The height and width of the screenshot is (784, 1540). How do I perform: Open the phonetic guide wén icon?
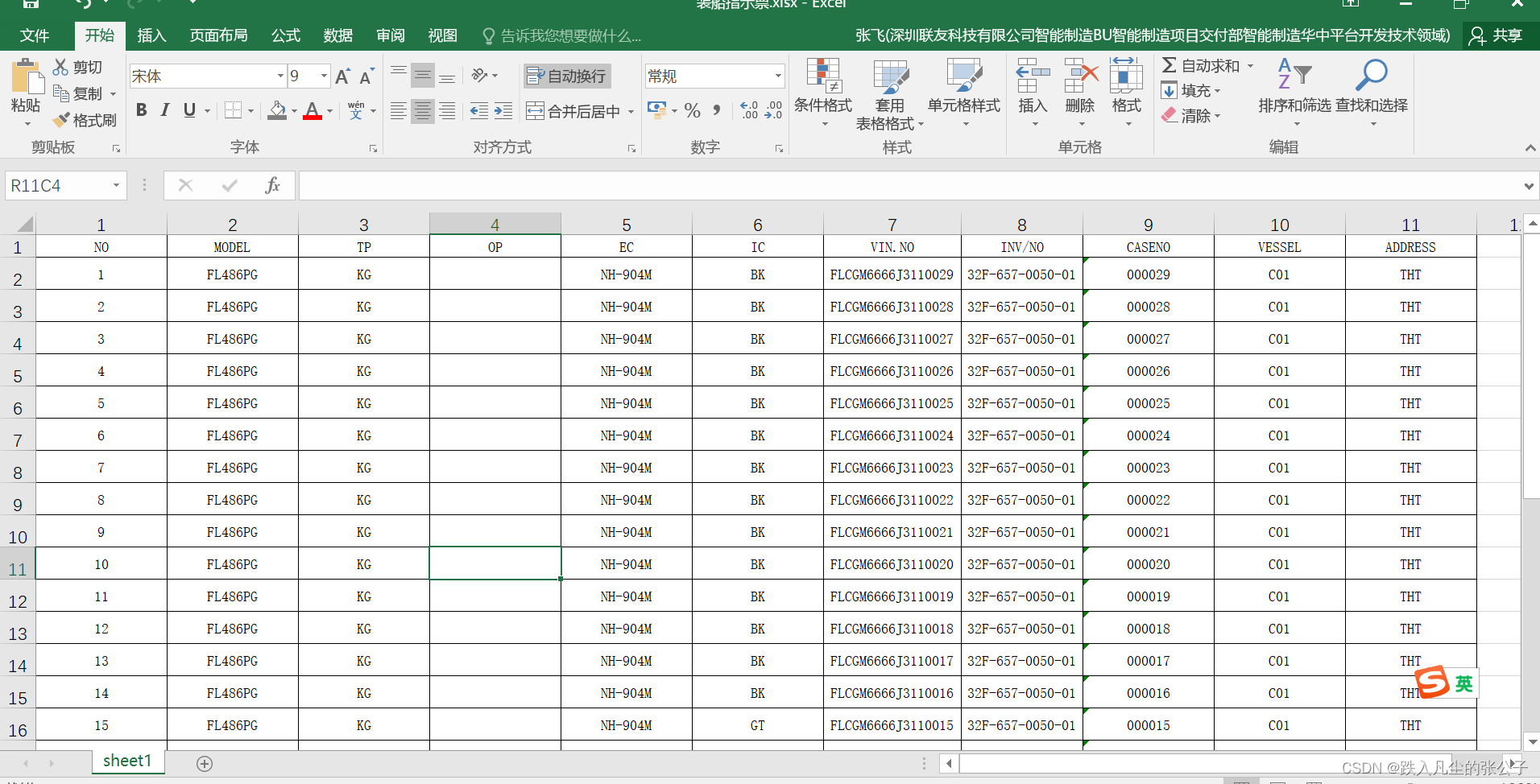[356, 110]
